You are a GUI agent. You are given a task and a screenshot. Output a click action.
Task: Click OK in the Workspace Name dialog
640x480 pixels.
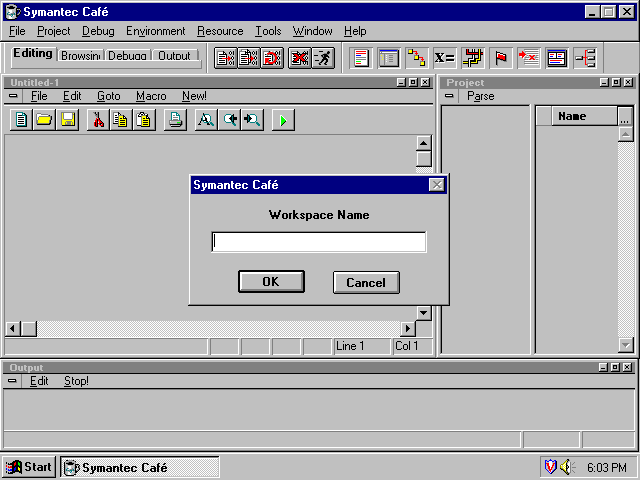pyautogui.click(x=271, y=282)
